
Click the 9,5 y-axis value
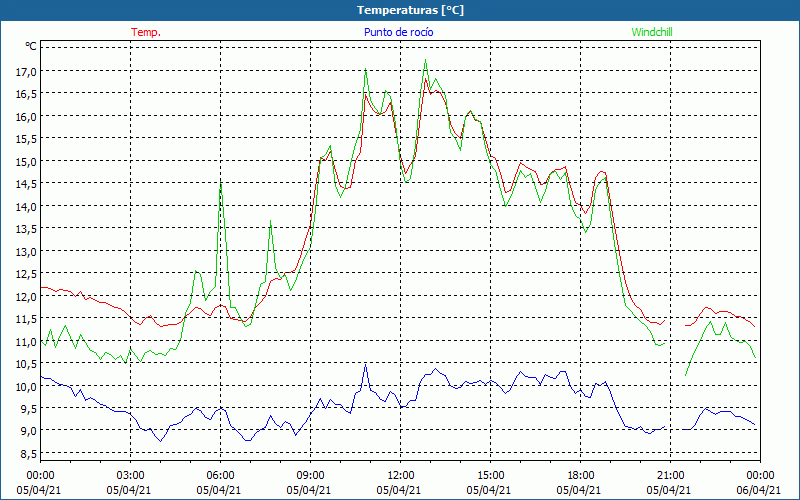[x=28, y=409]
